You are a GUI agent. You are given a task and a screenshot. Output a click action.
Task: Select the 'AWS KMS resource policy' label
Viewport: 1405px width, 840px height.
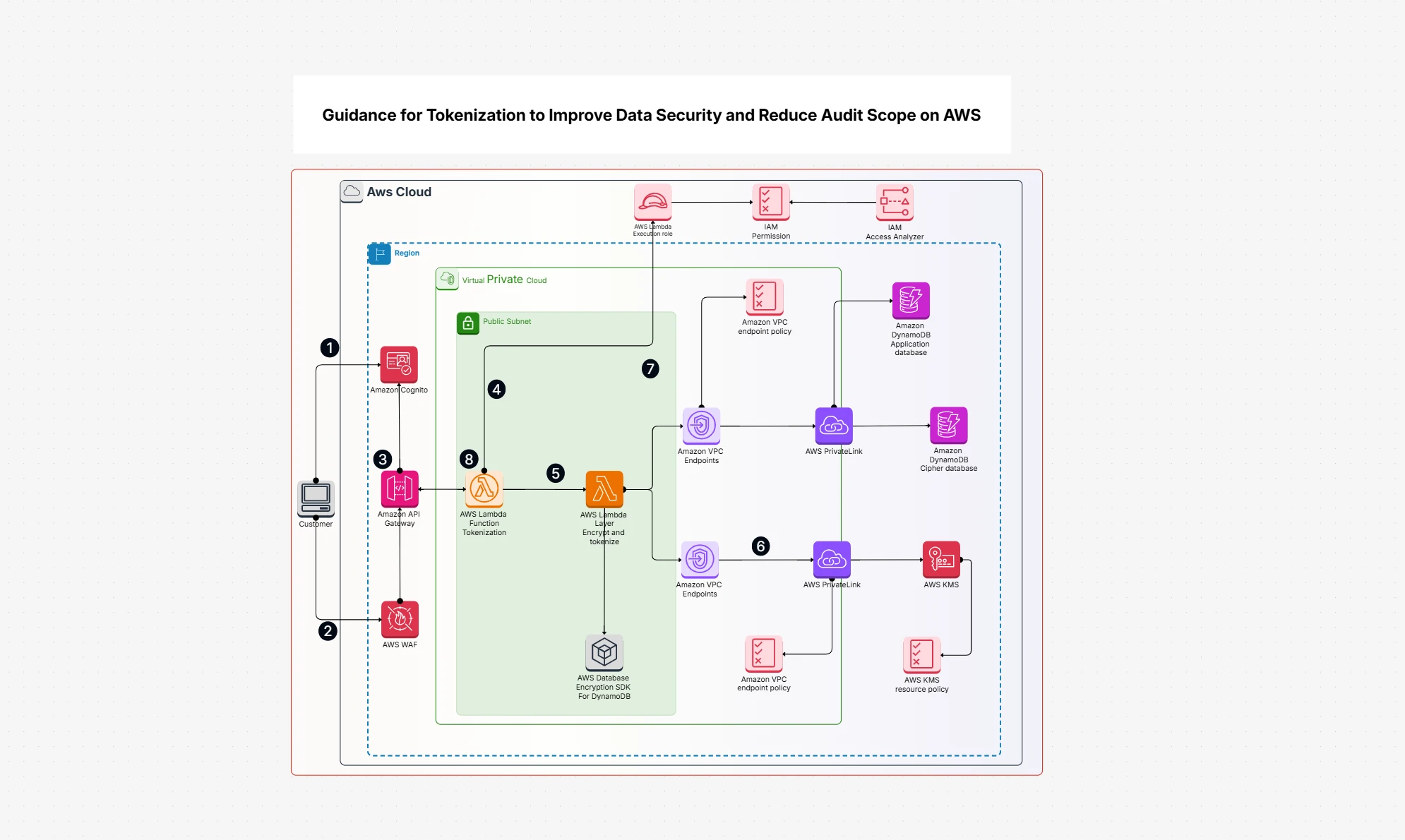(921, 685)
